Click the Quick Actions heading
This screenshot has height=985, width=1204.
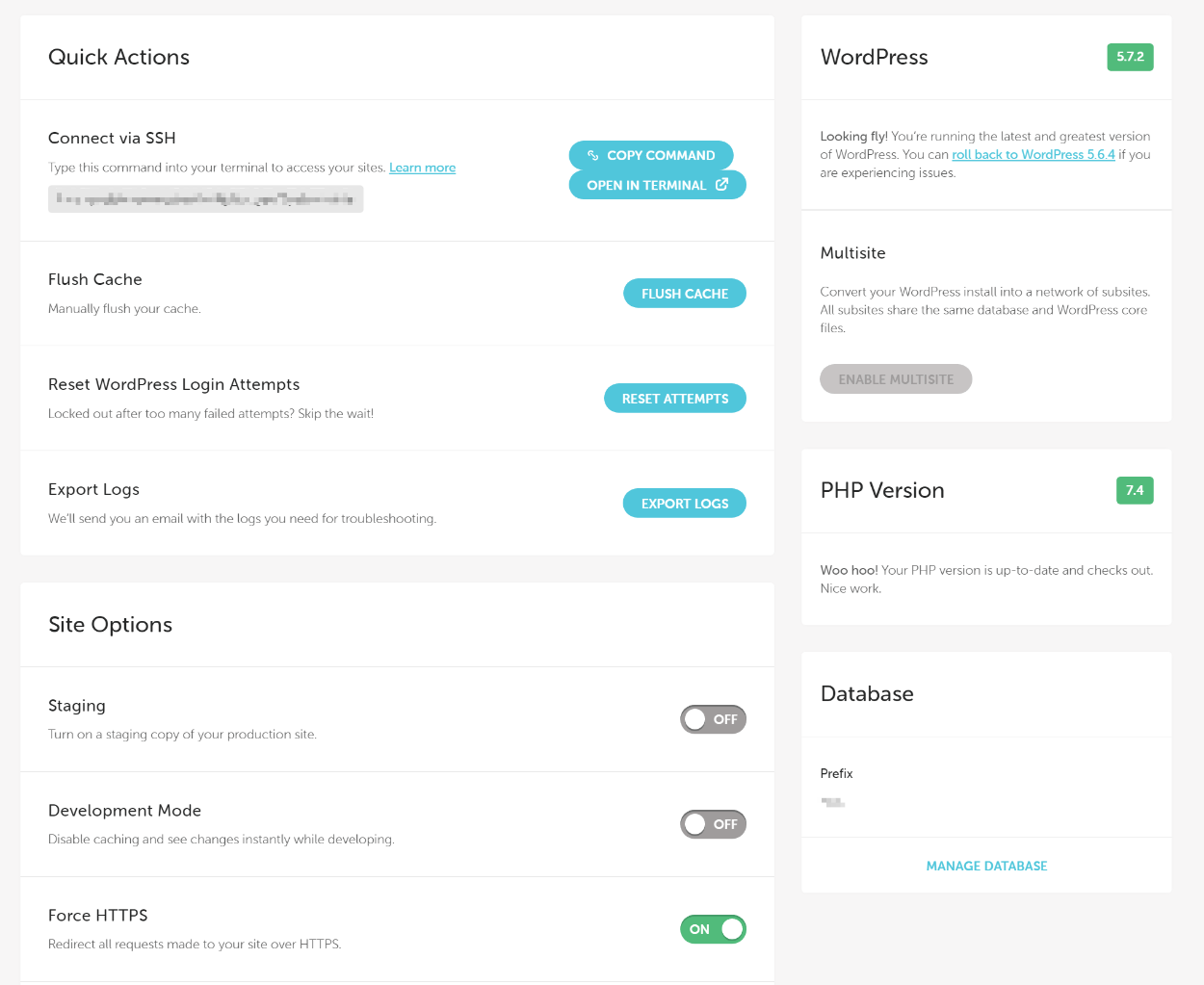pyautogui.click(x=118, y=57)
